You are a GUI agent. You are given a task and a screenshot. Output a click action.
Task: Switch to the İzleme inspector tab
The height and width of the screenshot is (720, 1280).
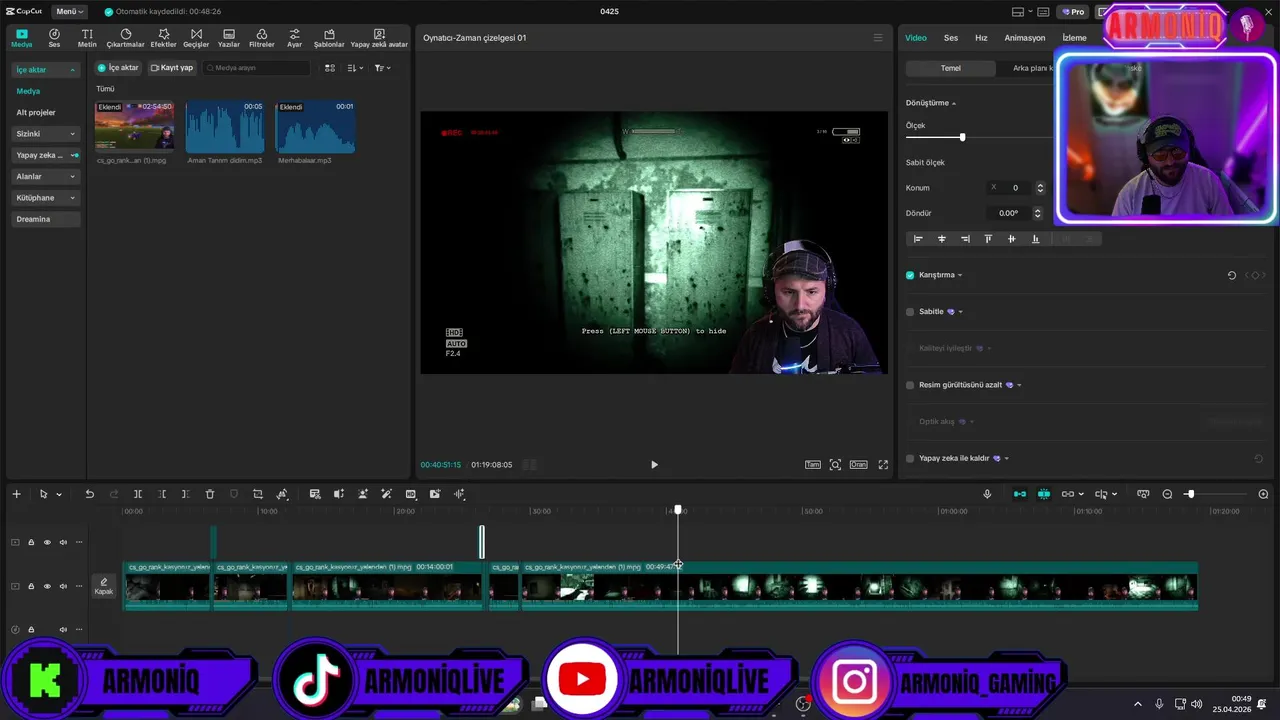click(x=1074, y=38)
